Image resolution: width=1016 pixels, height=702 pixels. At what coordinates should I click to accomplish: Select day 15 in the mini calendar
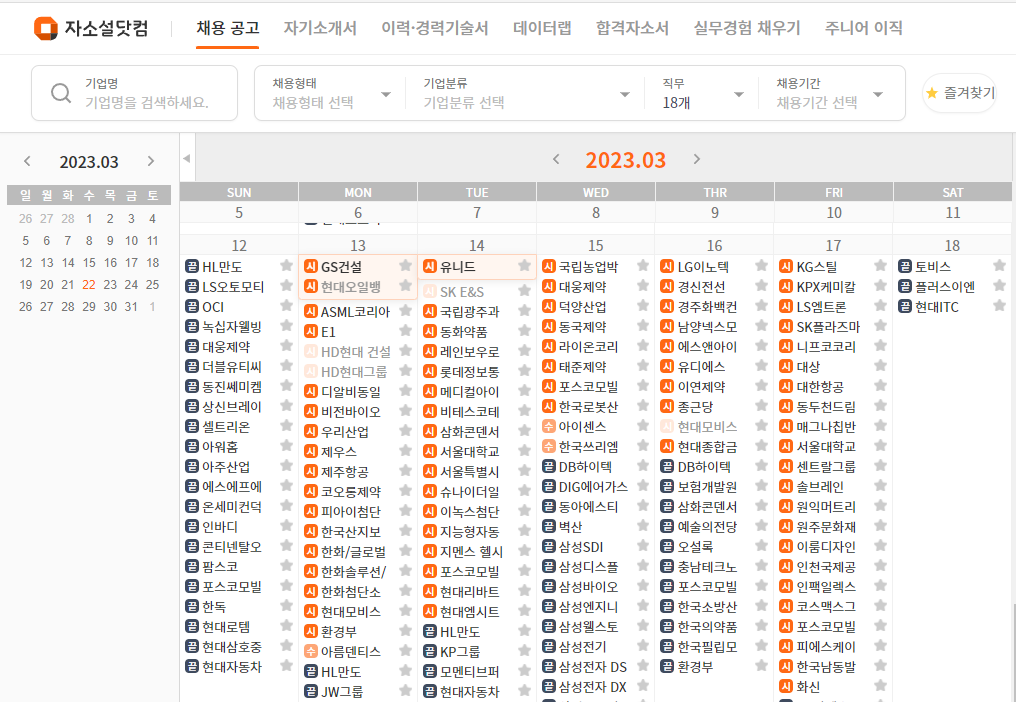tap(89, 263)
